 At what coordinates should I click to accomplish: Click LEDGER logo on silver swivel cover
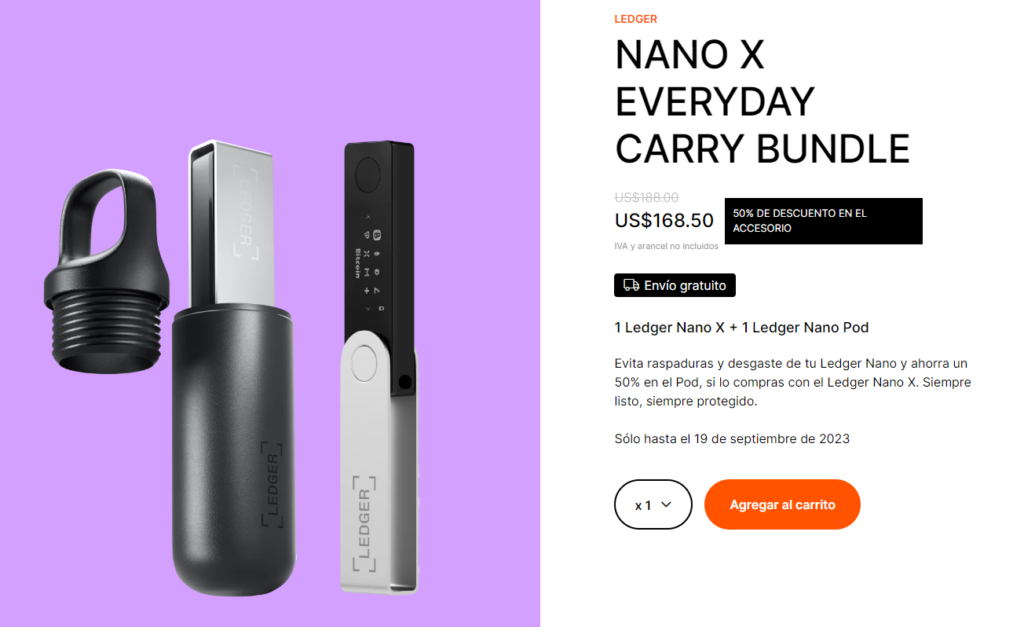pyautogui.click(x=364, y=524)
